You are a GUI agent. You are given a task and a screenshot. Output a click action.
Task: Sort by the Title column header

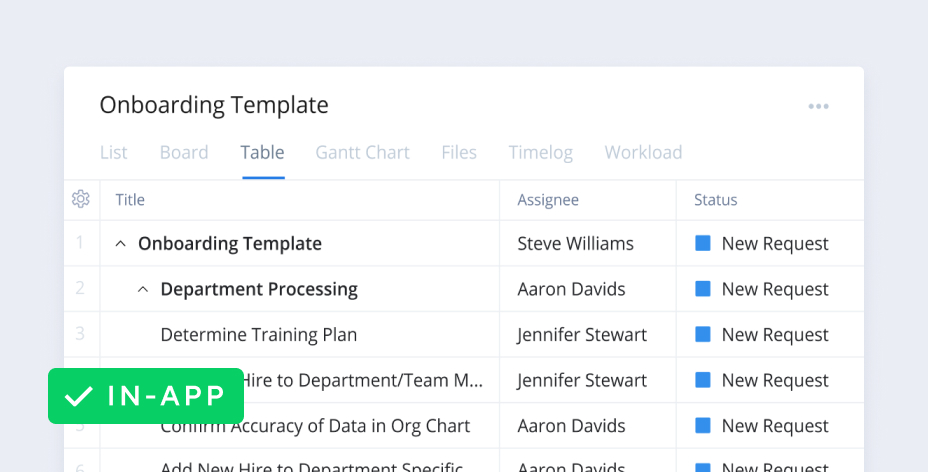[x=131, y=200]
